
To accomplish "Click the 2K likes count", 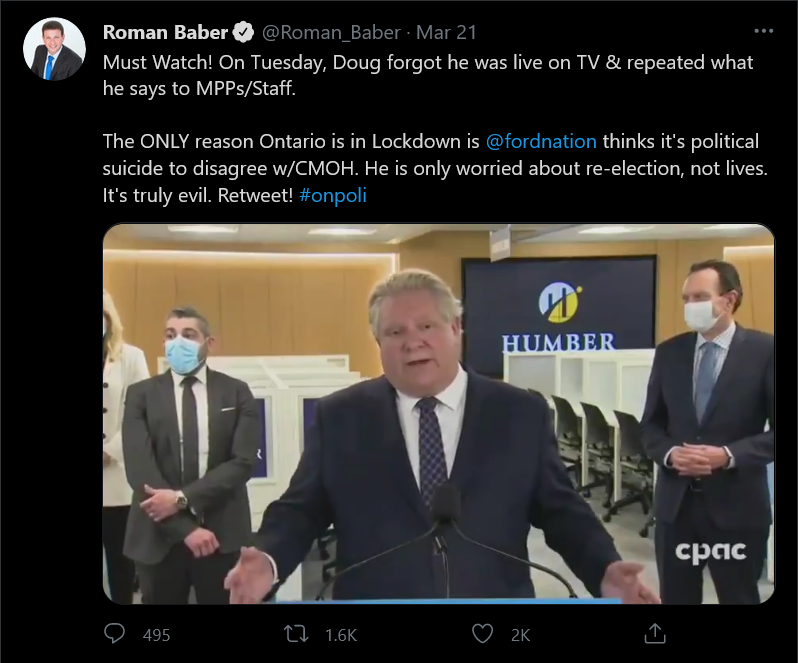I will coord(521,635).
